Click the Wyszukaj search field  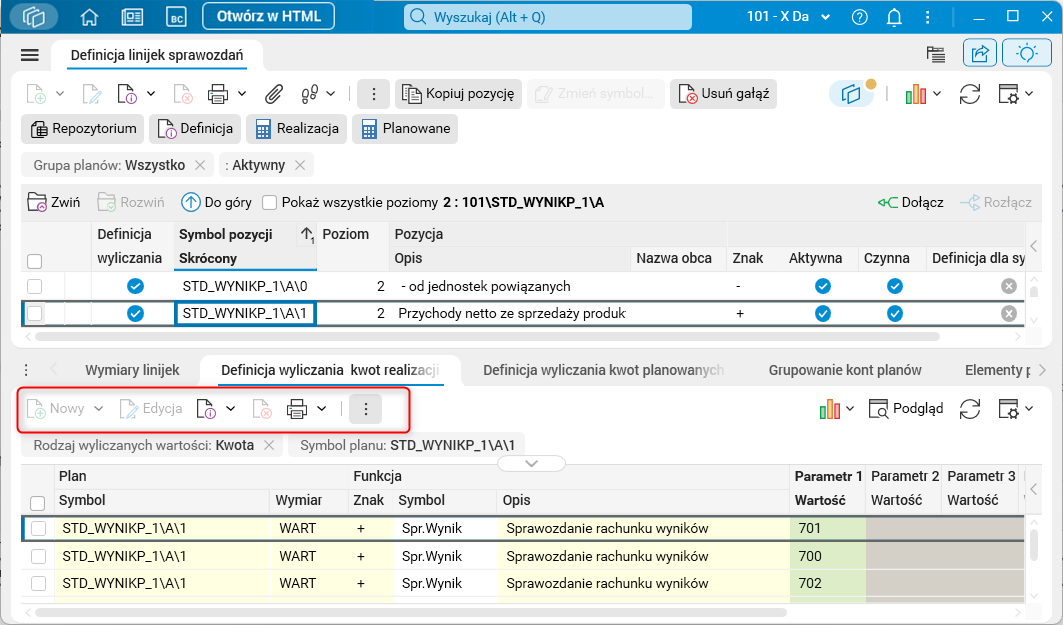pyautogui.click(x=548, y=17)
